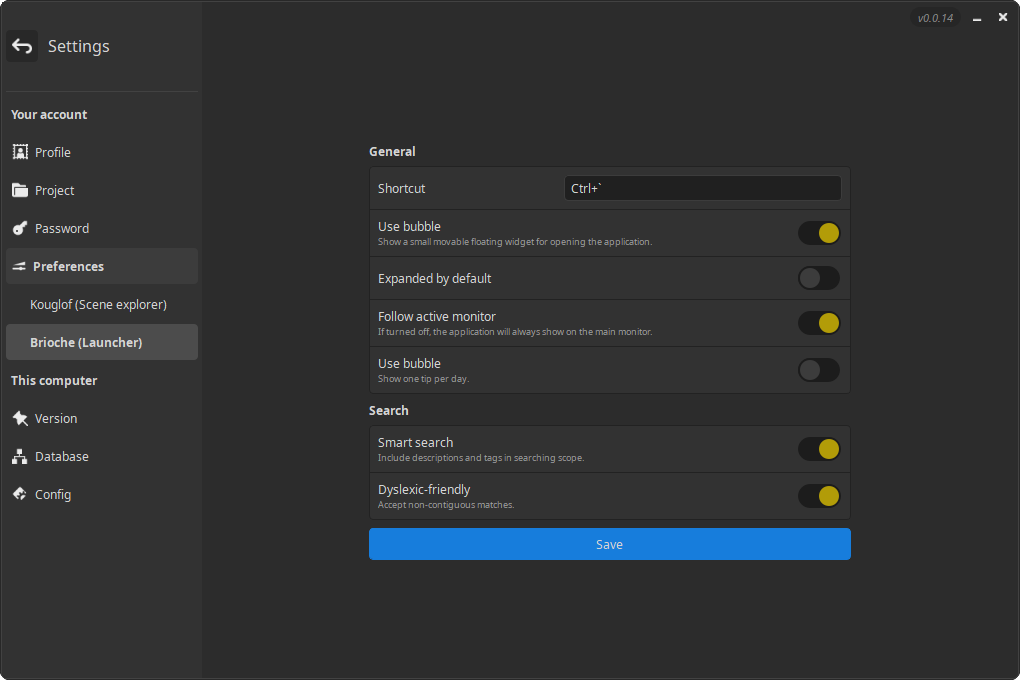Open Config via its tag icon
Viewport: 1020px width, 680px height.
coord(20,494)
